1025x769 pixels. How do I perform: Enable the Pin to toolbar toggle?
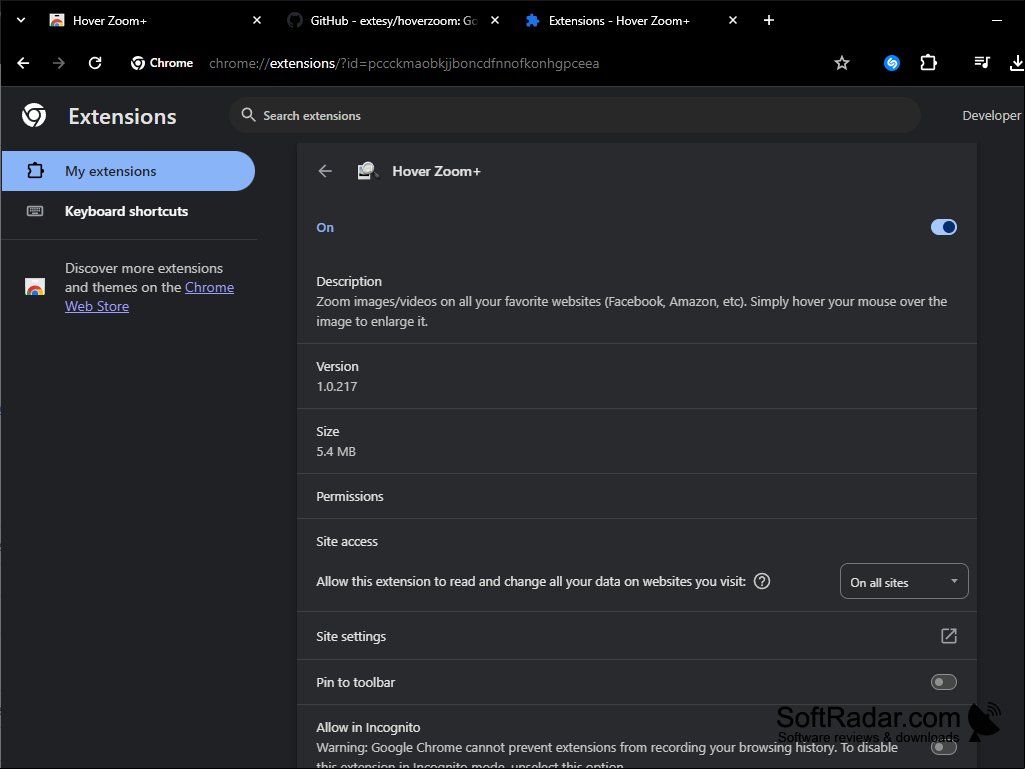pyautogui.click(x=943, y=682)
